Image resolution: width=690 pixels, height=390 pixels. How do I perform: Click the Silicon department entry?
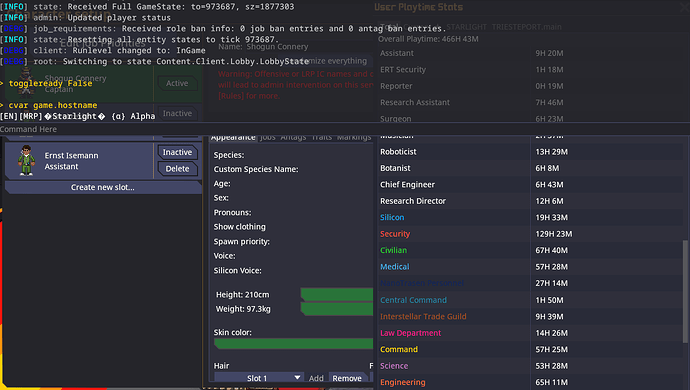(x=392, y=217)
